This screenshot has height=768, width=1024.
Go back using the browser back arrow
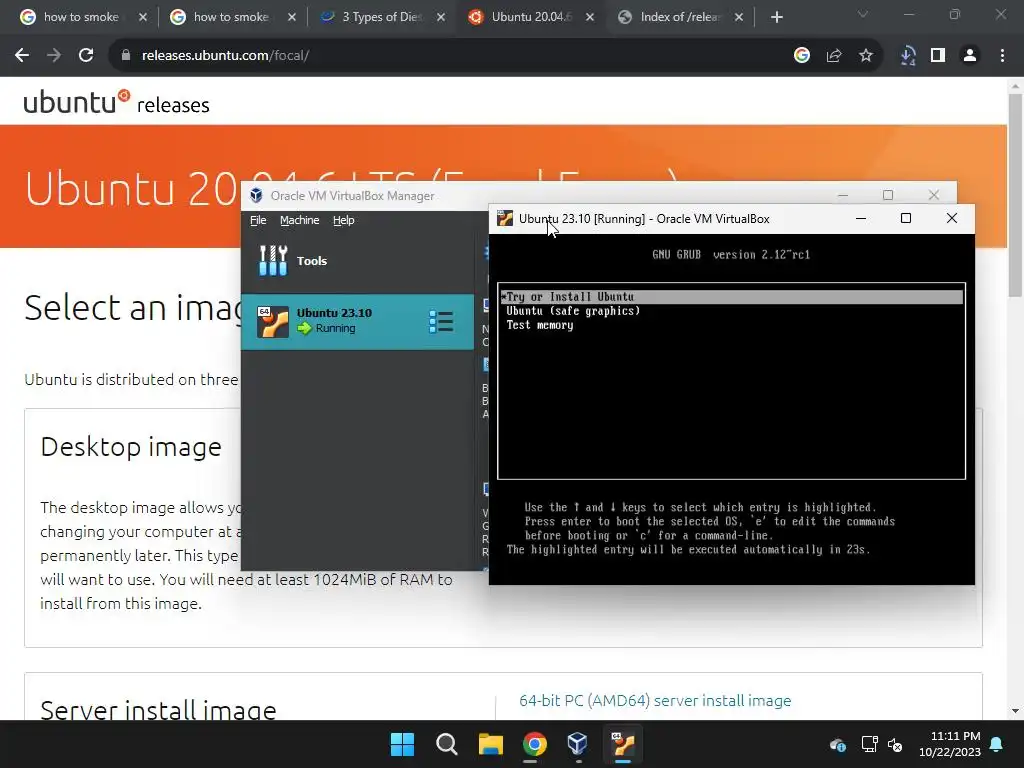(x=22, y=56)
